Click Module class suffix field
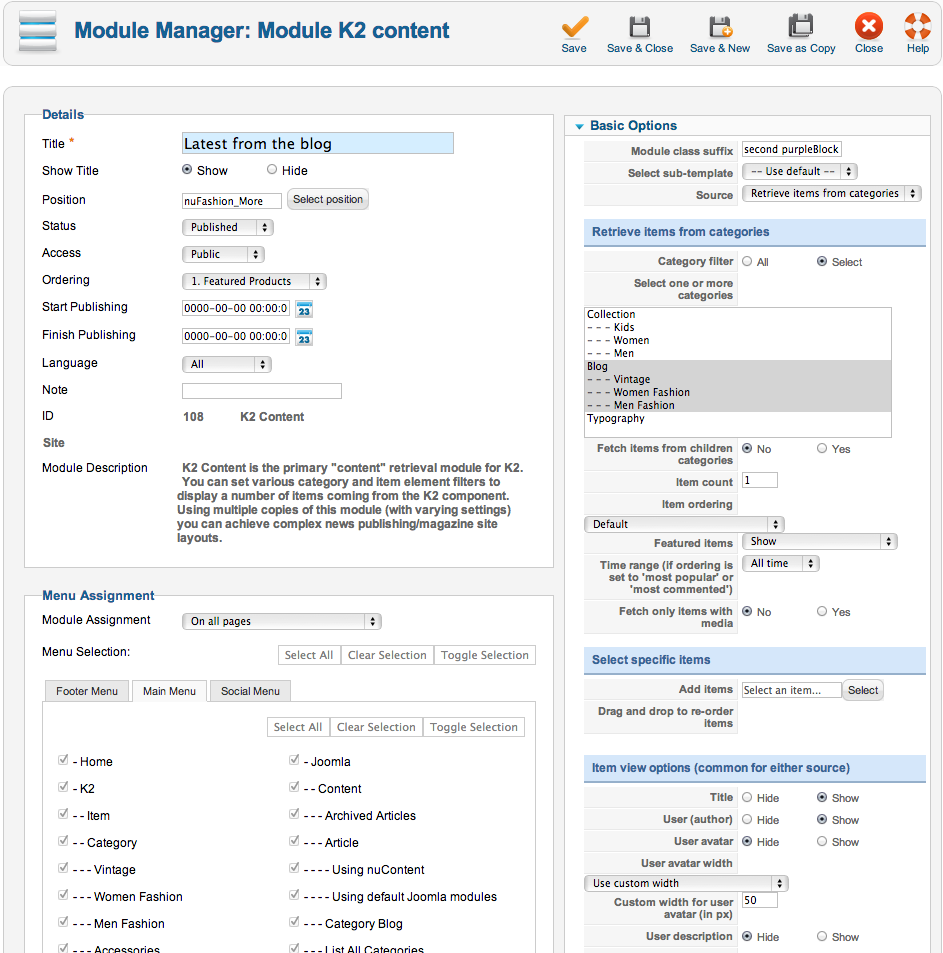The image size is (943, 953). pyautogui.click(x=792, y=150)
